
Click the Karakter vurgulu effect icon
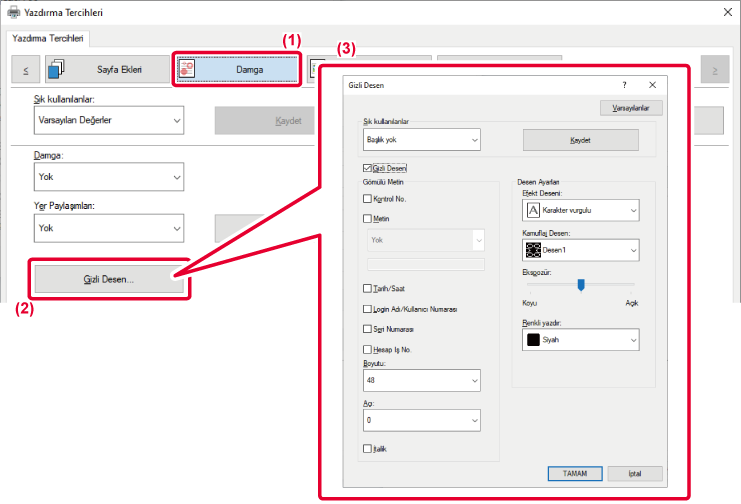click(533, 210)
